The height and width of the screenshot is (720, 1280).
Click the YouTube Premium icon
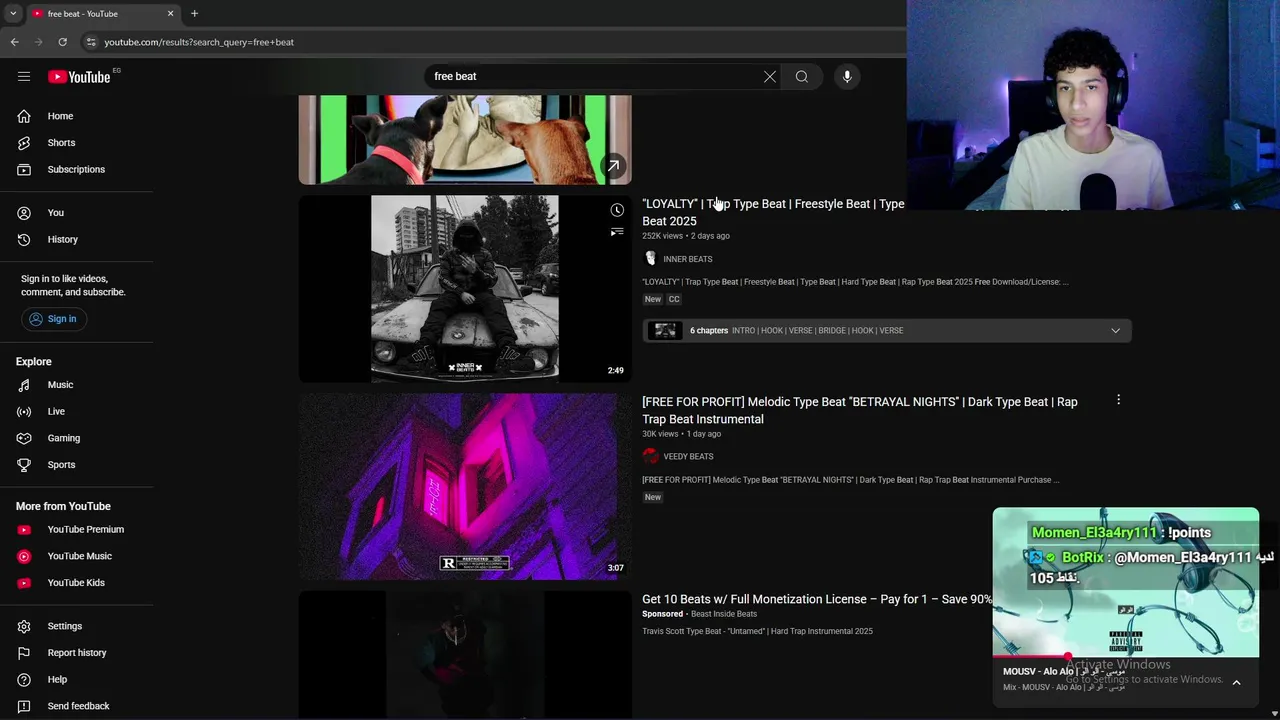[24, 529]
